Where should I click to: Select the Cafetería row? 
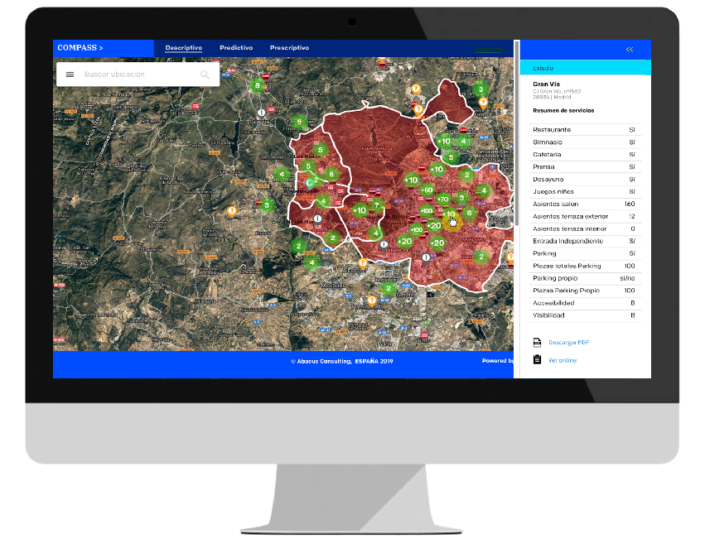point(585,155)
